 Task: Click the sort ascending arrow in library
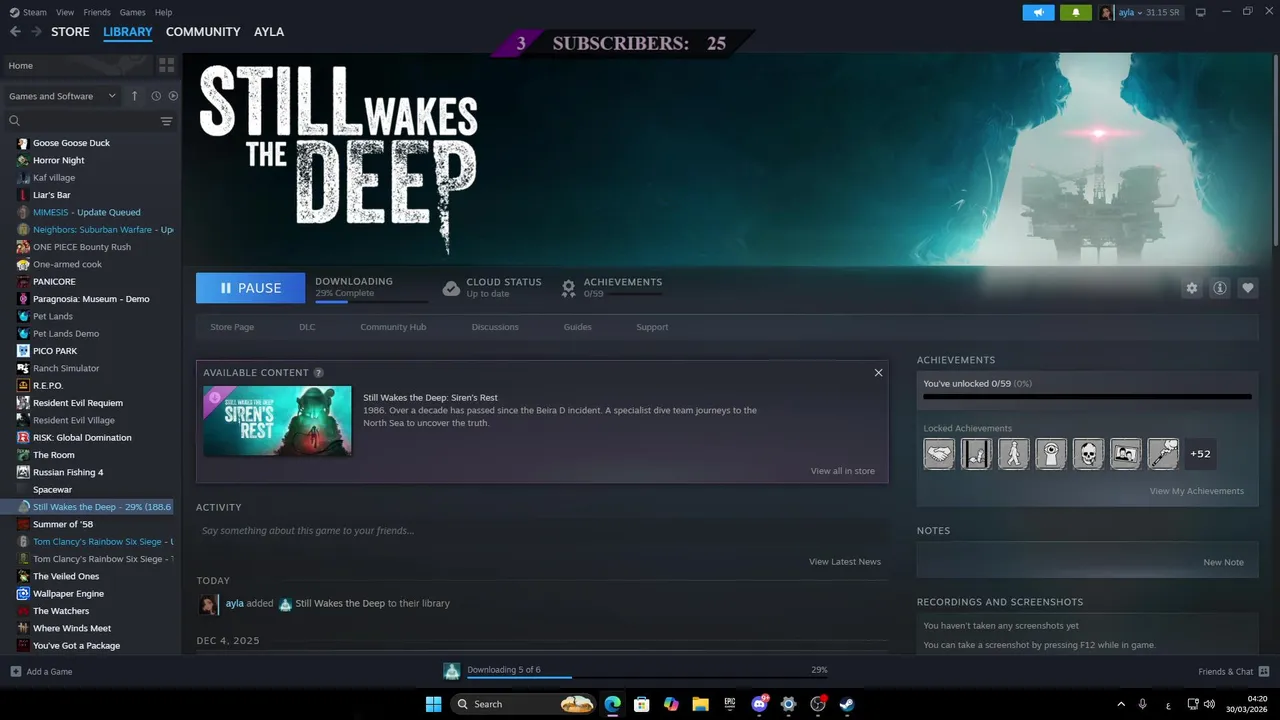point(135,96)
